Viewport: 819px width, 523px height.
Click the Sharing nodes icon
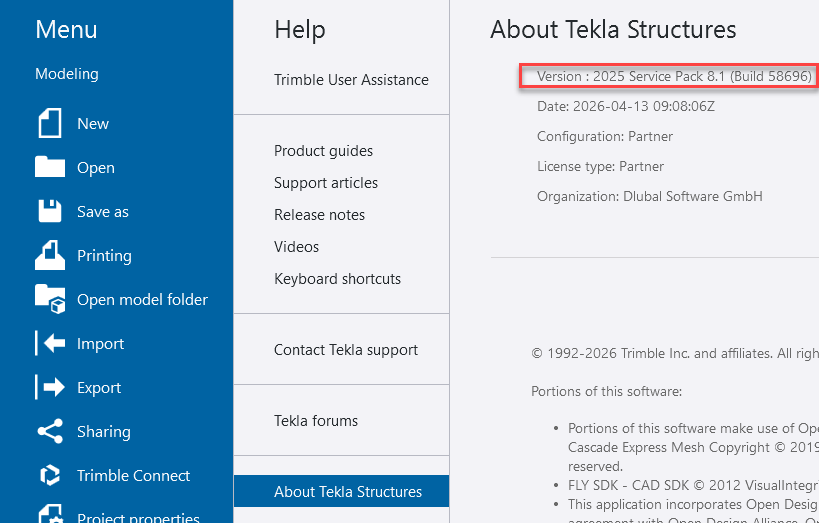[50, 431]
